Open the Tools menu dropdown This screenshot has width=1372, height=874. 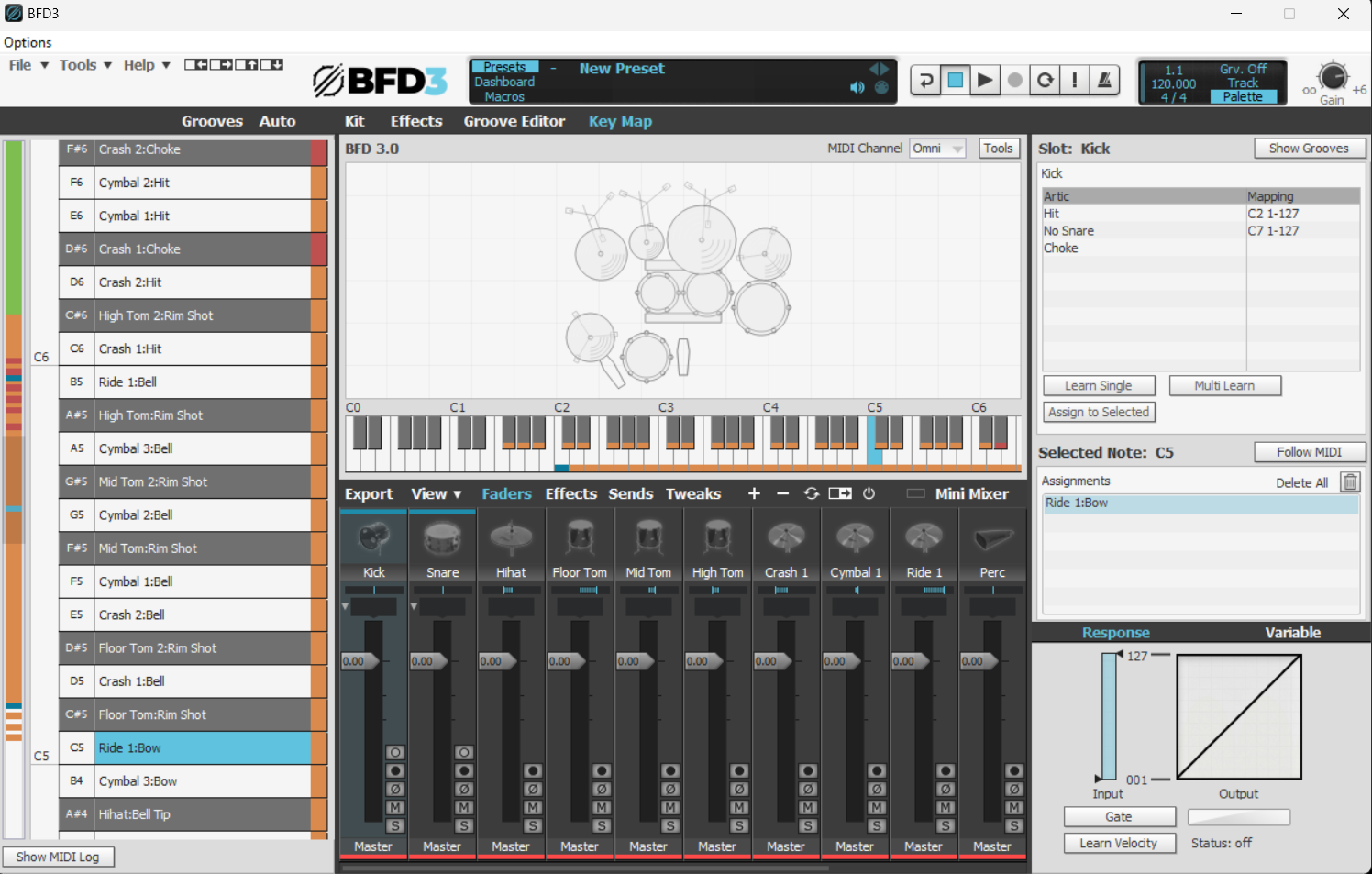(85, 65)
